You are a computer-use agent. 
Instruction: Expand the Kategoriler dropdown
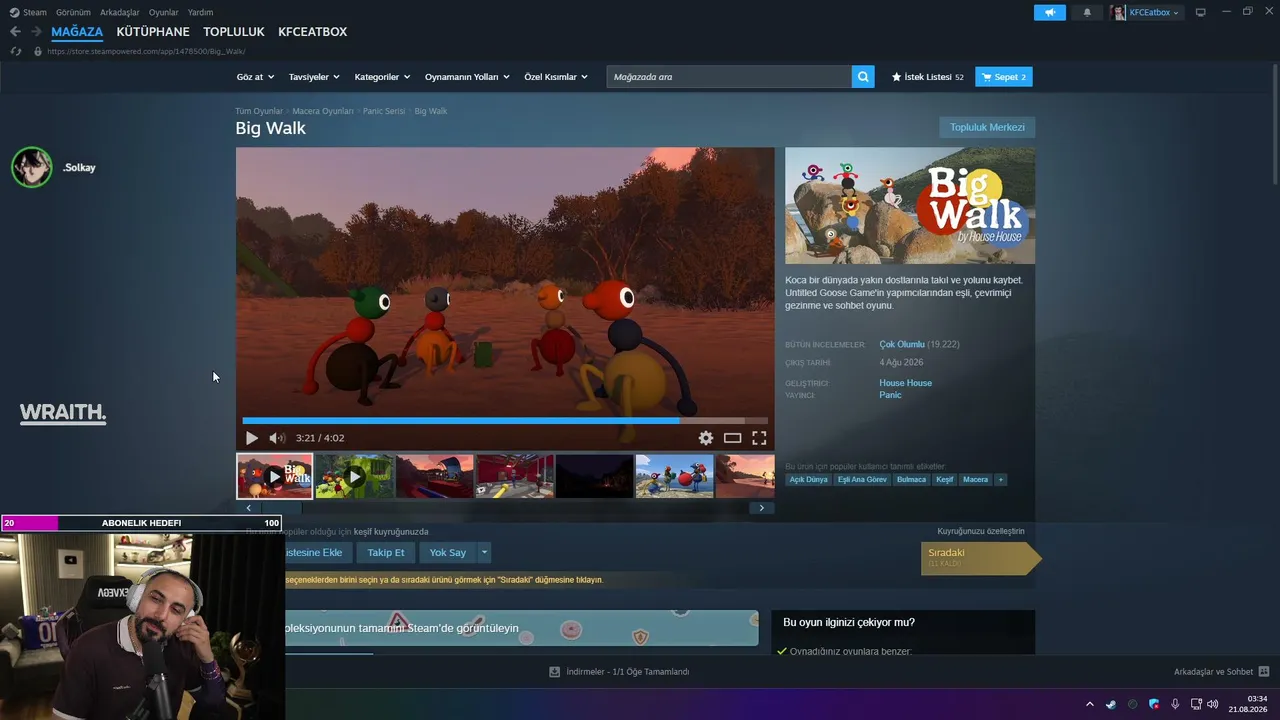[382, 77]
